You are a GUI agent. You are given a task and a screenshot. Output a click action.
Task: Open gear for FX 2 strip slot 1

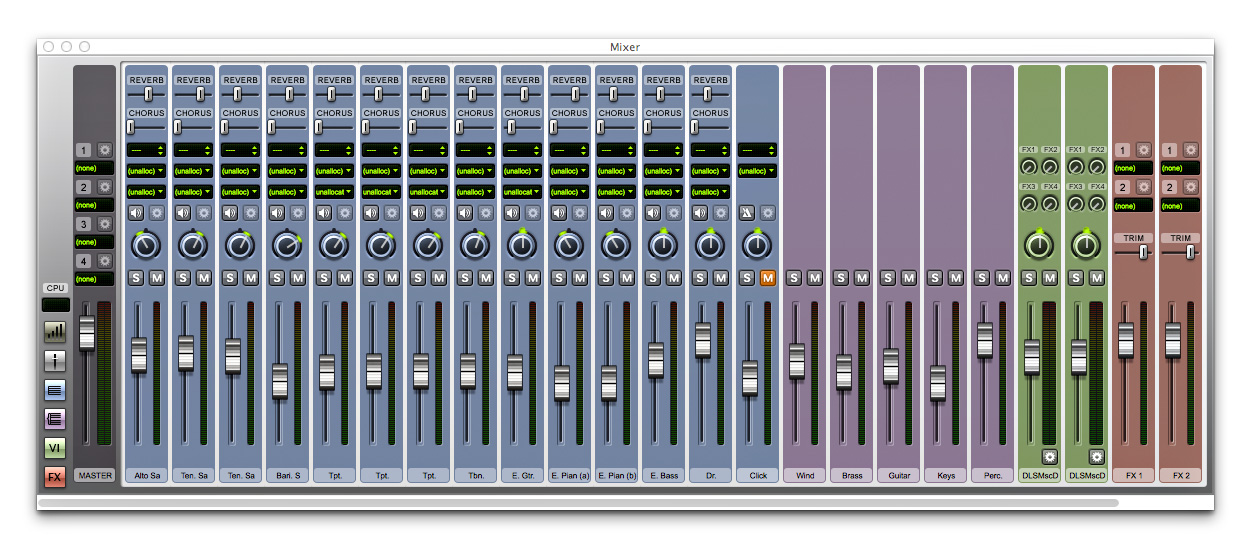point(1191,150)
